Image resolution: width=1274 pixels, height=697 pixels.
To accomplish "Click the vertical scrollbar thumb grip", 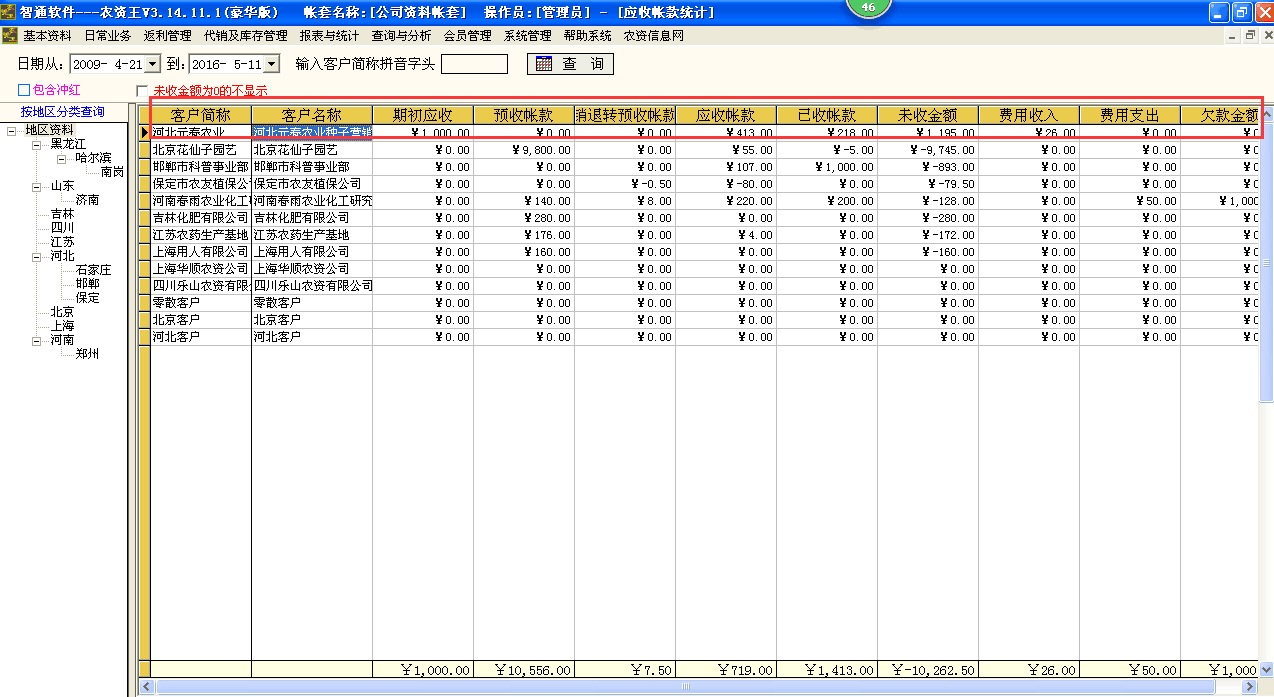I will point(1265,263).
